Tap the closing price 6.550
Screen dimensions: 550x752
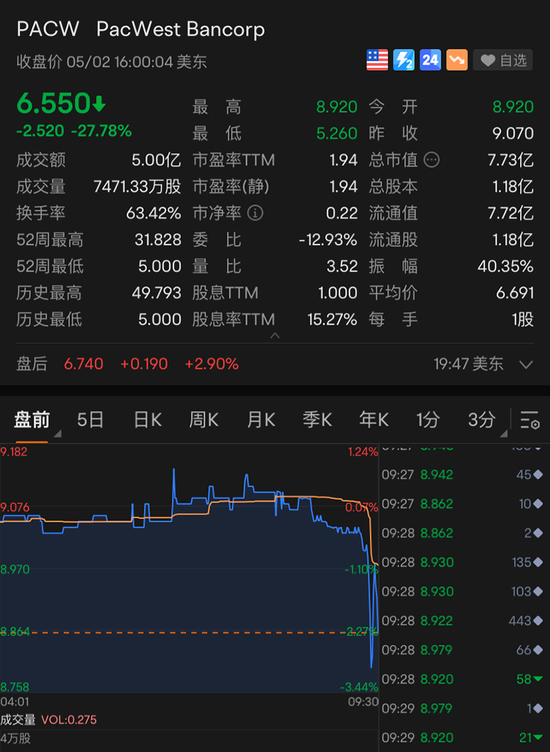point(53,103)
